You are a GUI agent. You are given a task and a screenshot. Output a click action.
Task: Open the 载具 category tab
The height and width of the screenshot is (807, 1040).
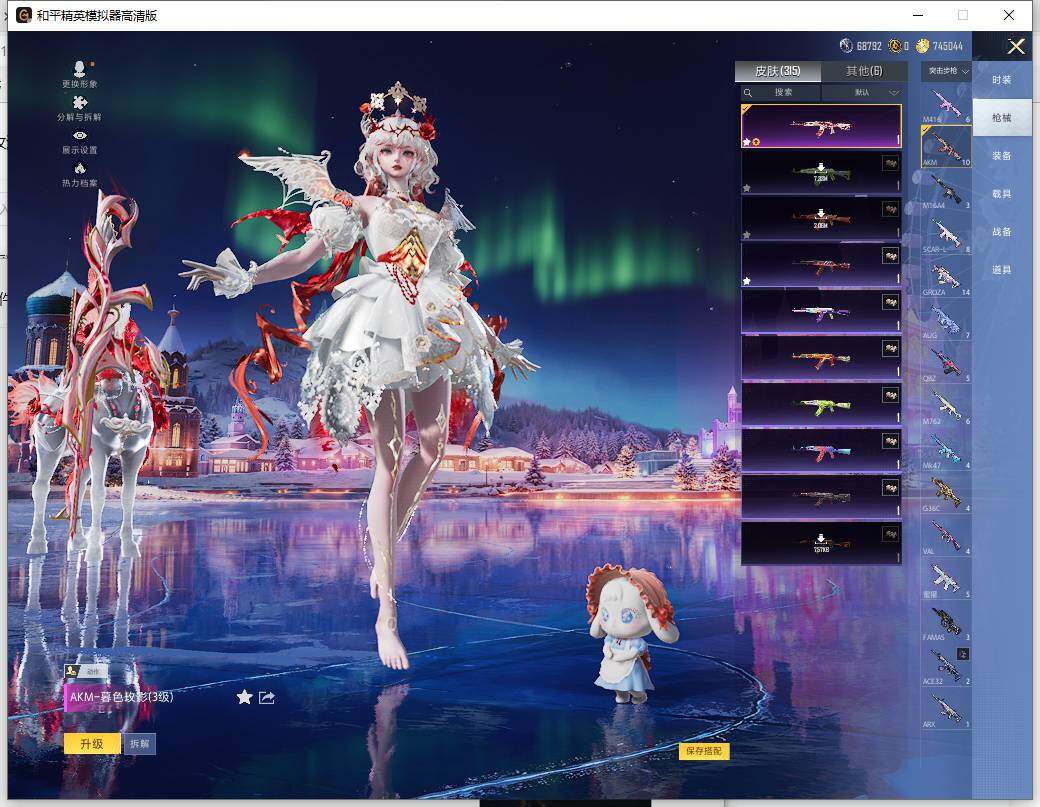(1002, 194)
